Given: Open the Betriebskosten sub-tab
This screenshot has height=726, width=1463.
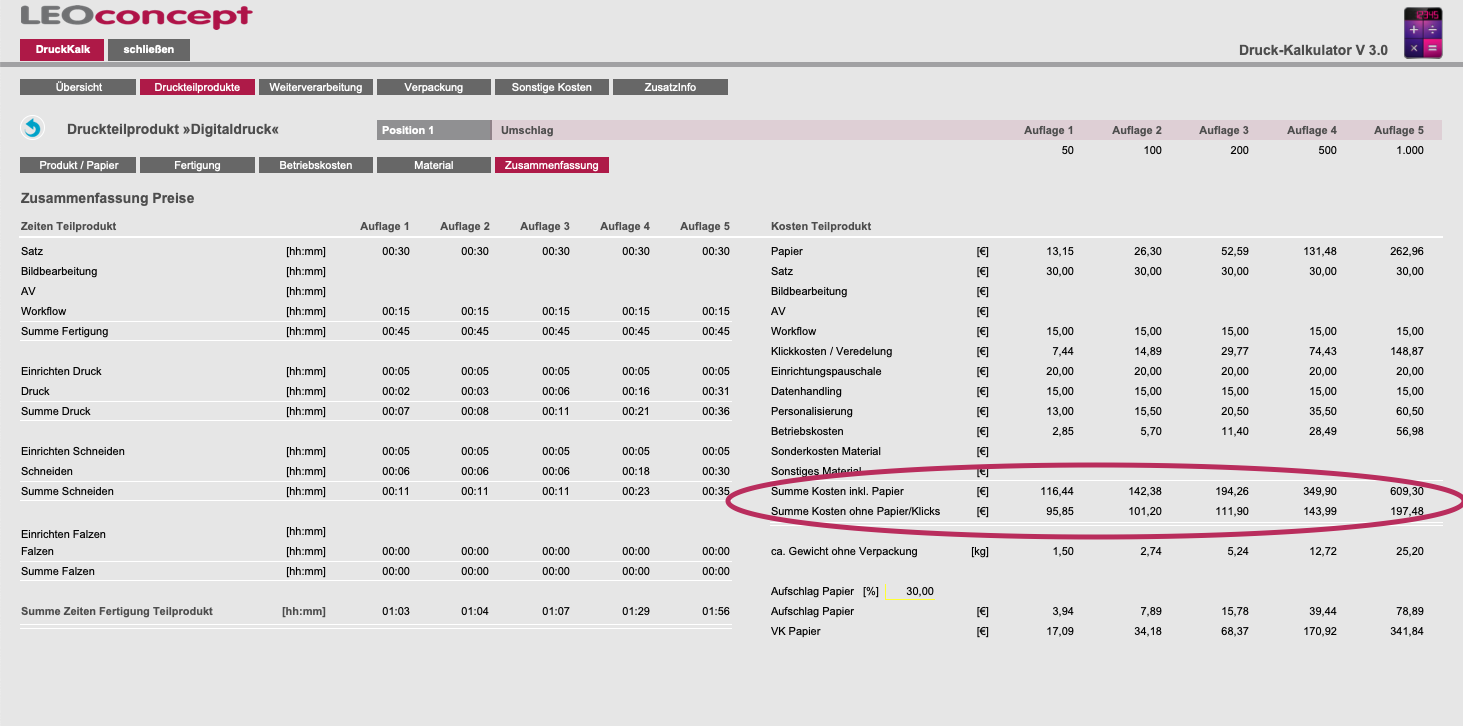Looking at the screenshot, I should coord(316,165).
